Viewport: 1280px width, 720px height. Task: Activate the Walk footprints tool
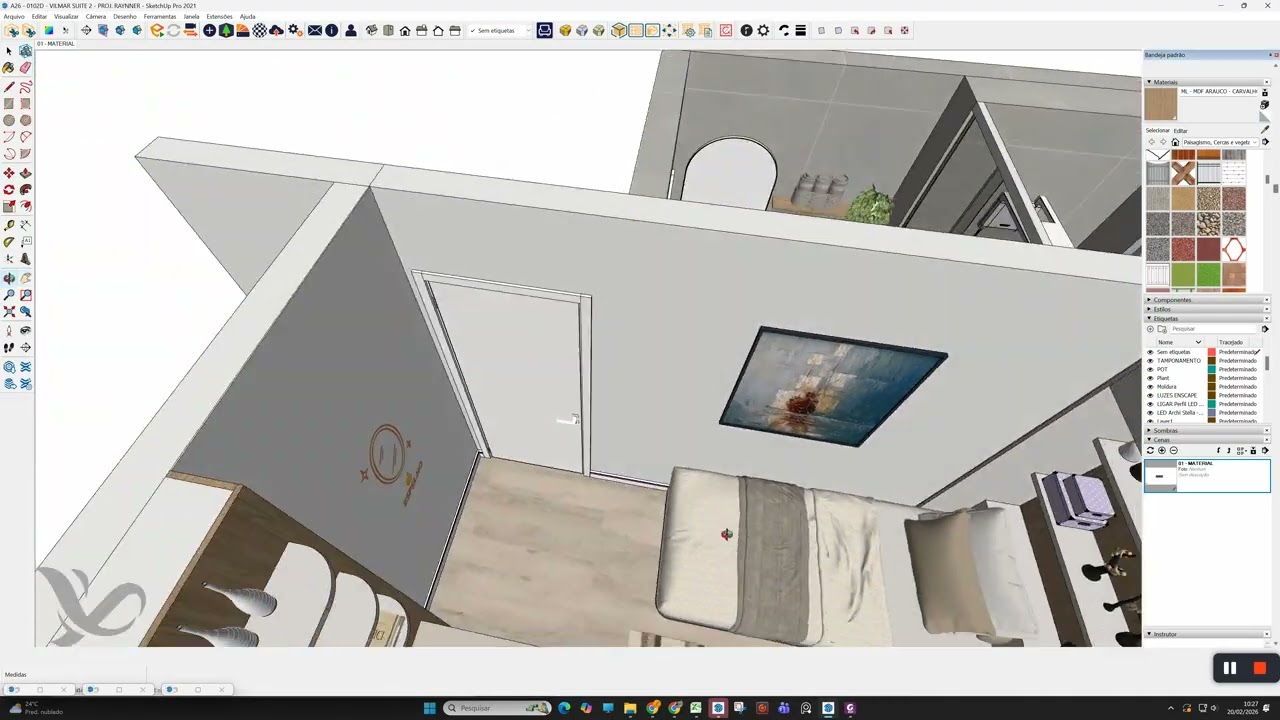(9, 348)
